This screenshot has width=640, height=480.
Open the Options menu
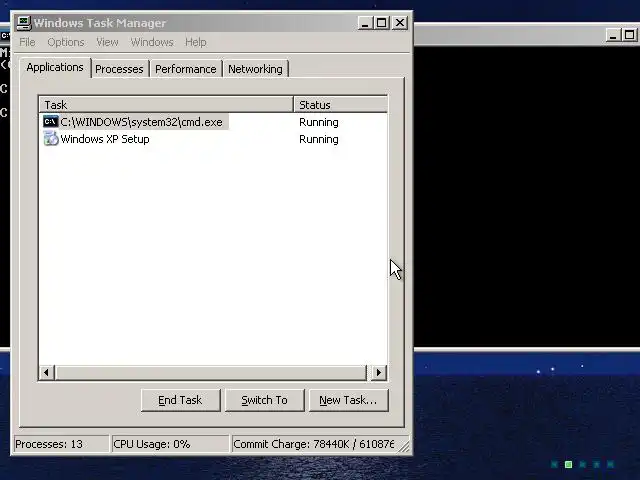point(66,42)
